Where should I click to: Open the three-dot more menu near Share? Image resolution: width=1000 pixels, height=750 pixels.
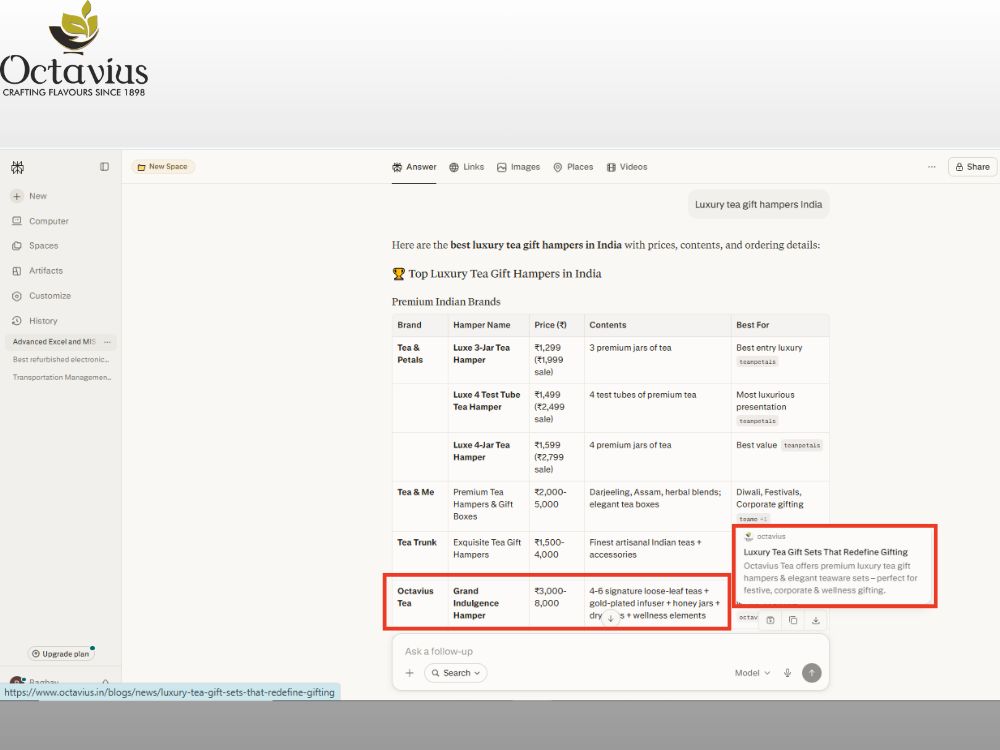(x=932, y=167)
